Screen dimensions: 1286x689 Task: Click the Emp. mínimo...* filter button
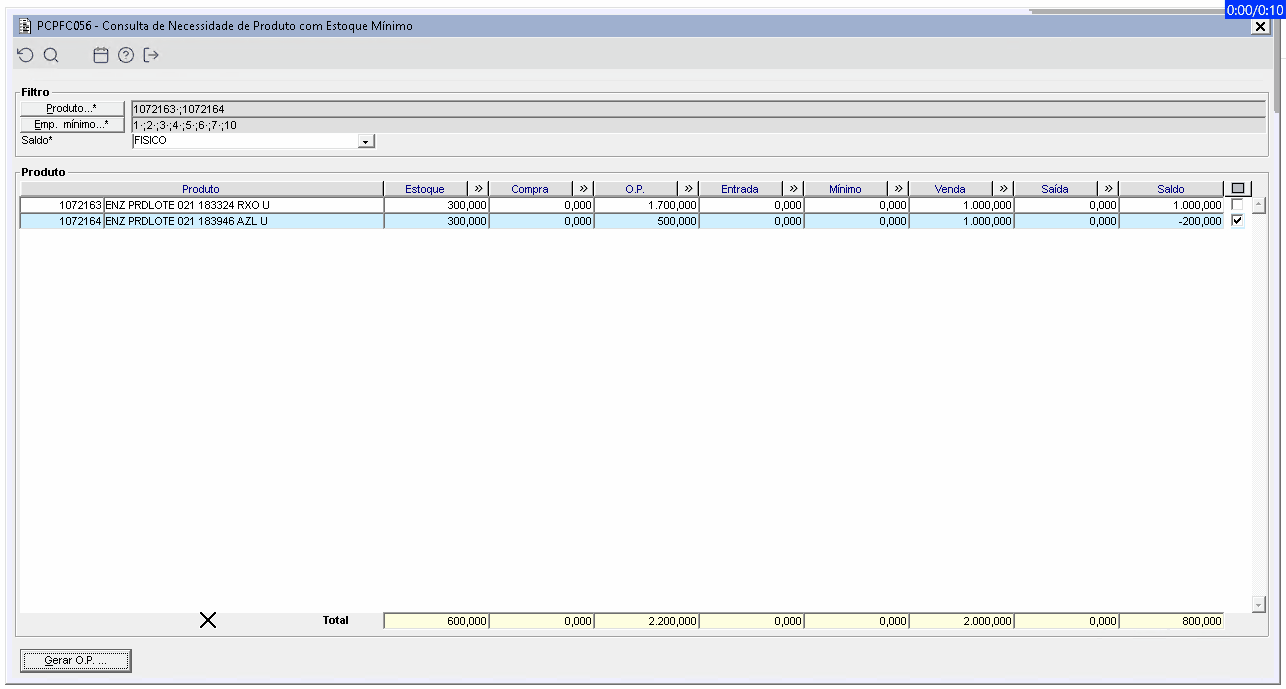click(72, 125)
